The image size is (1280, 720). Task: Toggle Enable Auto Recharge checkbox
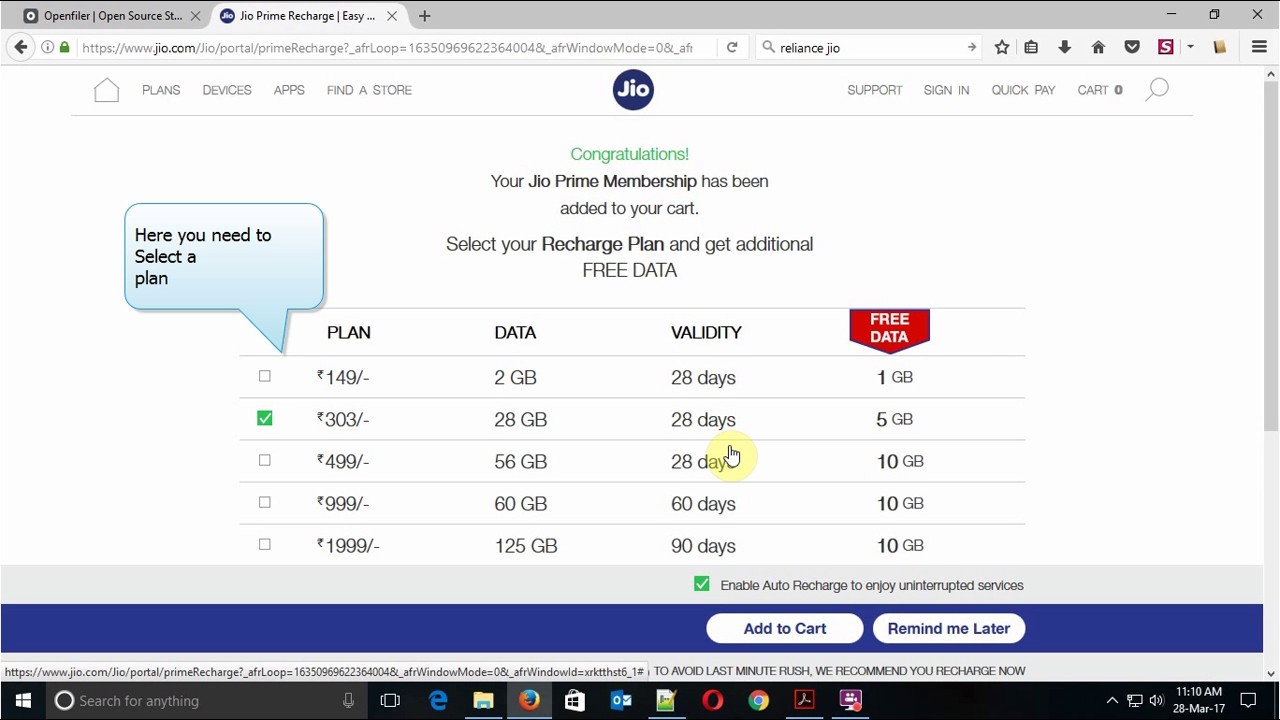coord(701,584)
